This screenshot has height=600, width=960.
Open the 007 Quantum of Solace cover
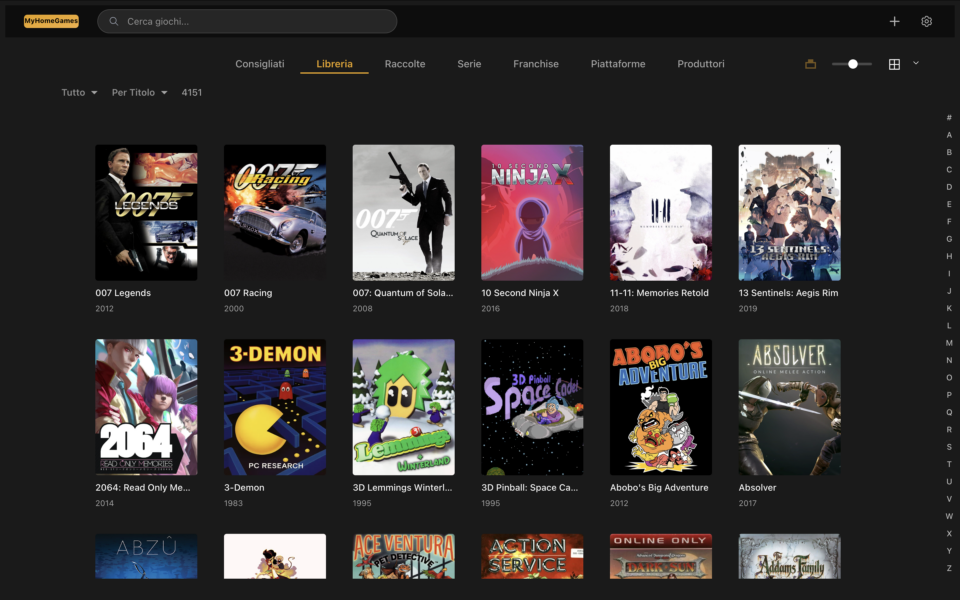(403, 212)
